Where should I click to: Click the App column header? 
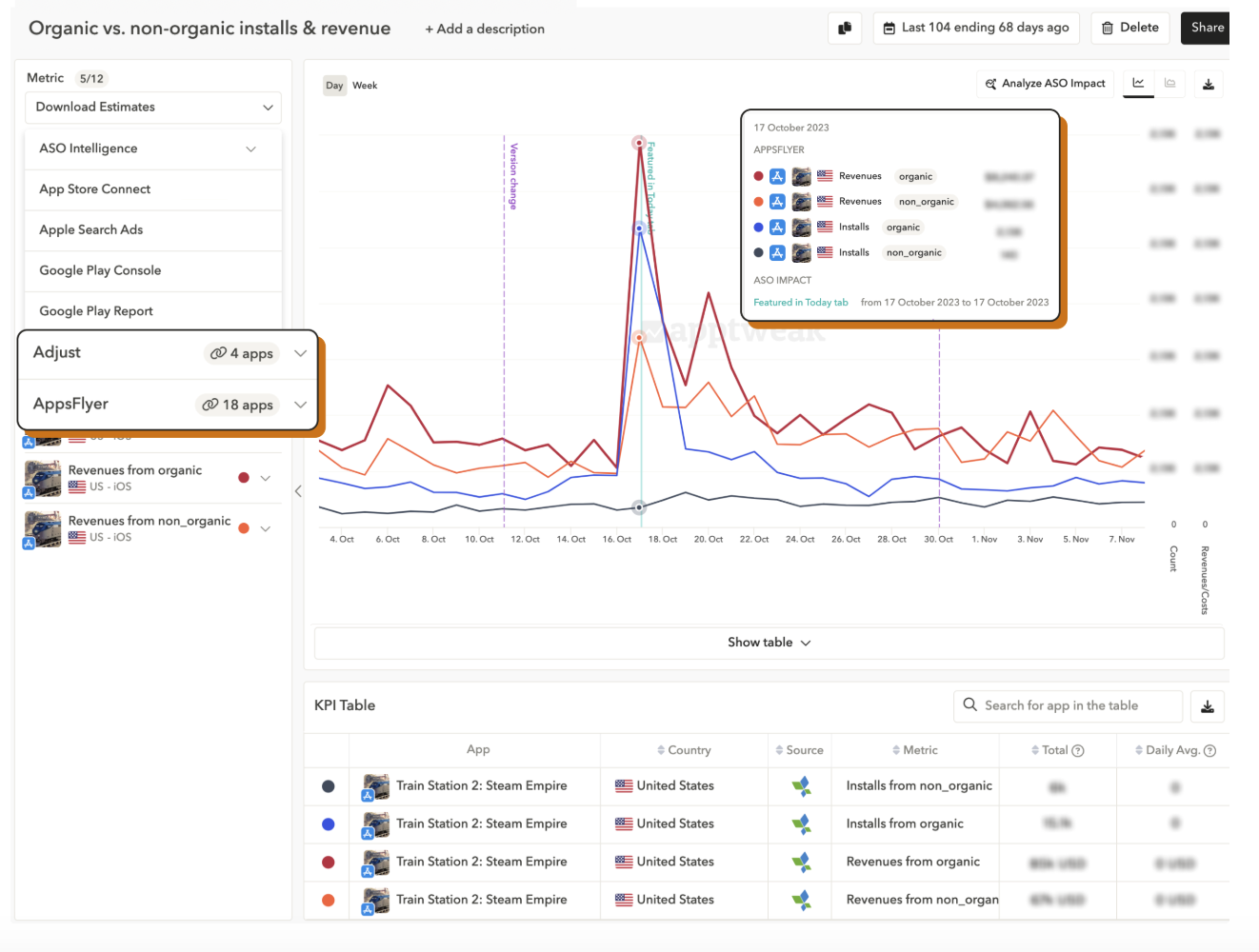click(478, 750)
